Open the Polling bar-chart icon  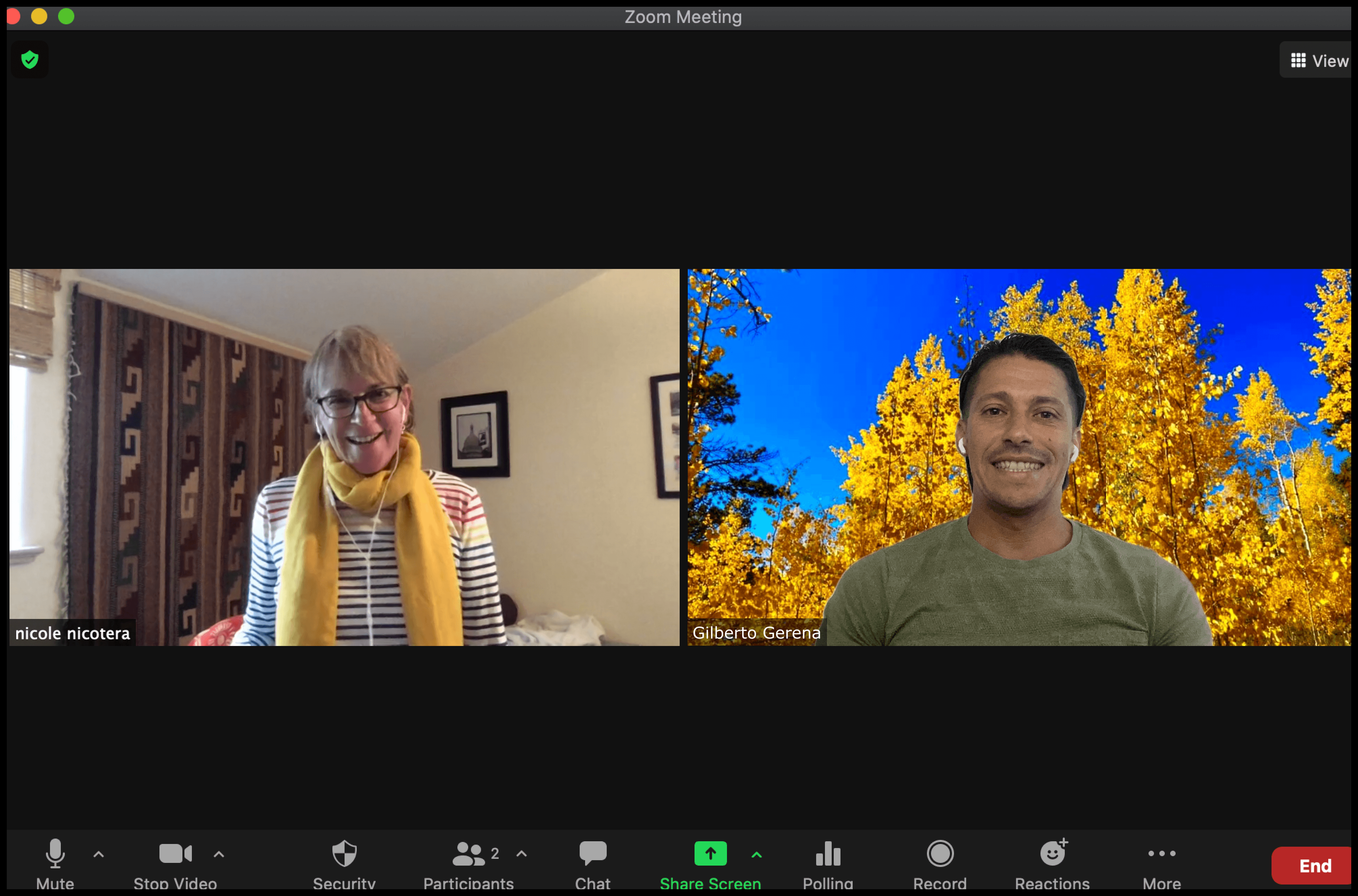coord(827,854)
